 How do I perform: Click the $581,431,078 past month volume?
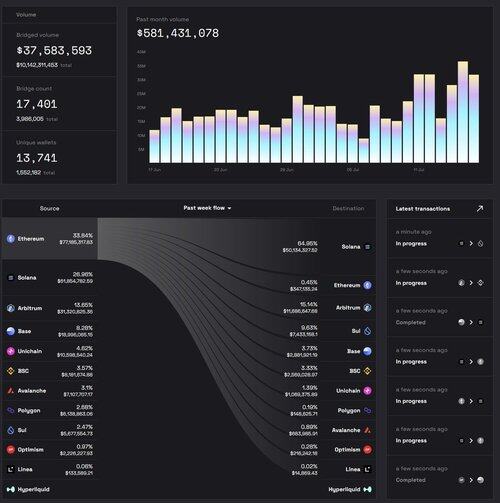(x=178, y=33)
